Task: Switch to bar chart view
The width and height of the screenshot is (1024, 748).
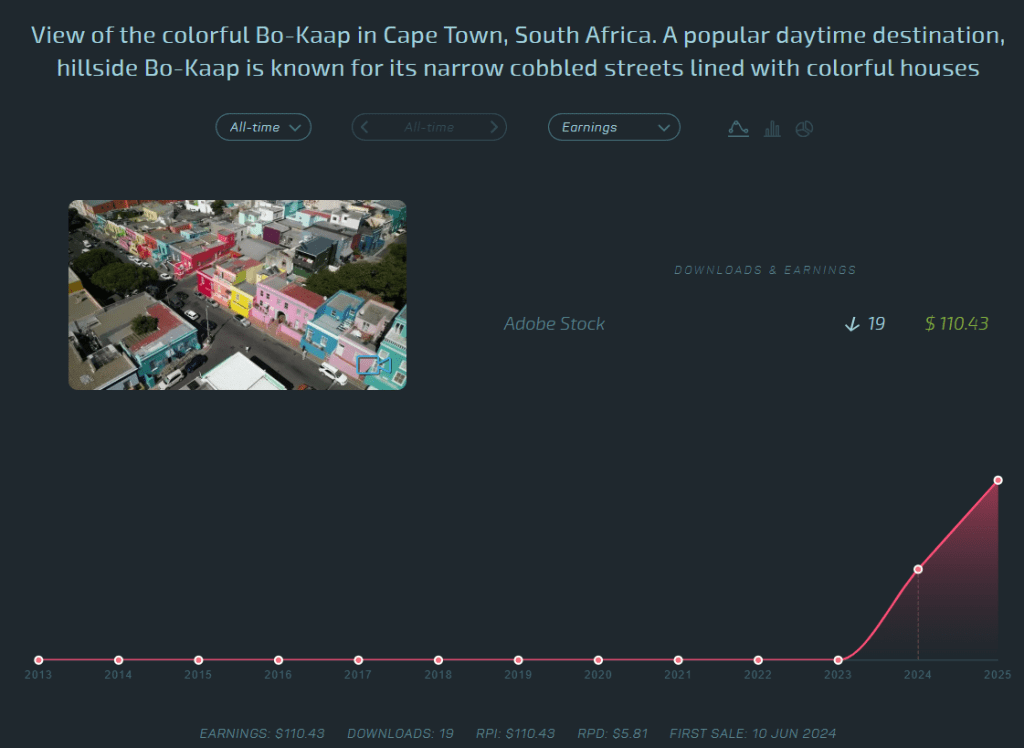Action: [772, 128]
